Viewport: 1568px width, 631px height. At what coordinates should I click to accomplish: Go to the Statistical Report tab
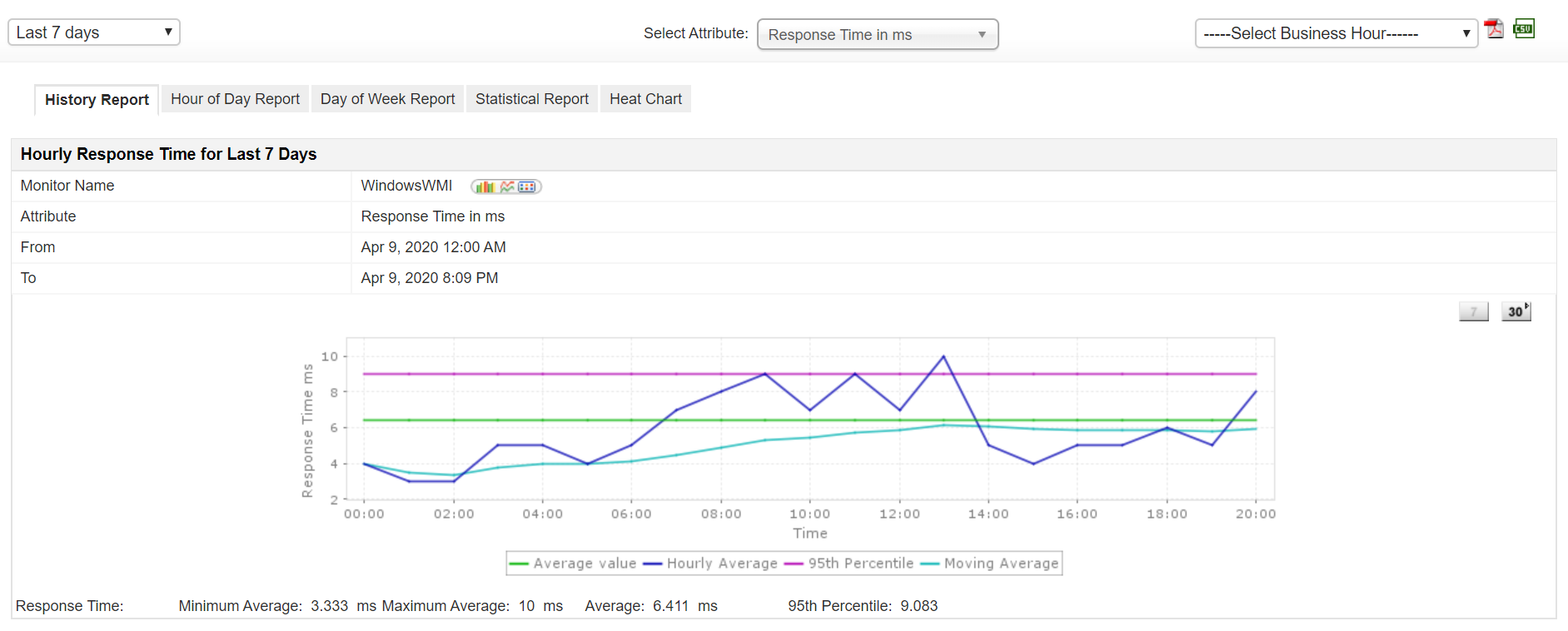click(531, 99)
